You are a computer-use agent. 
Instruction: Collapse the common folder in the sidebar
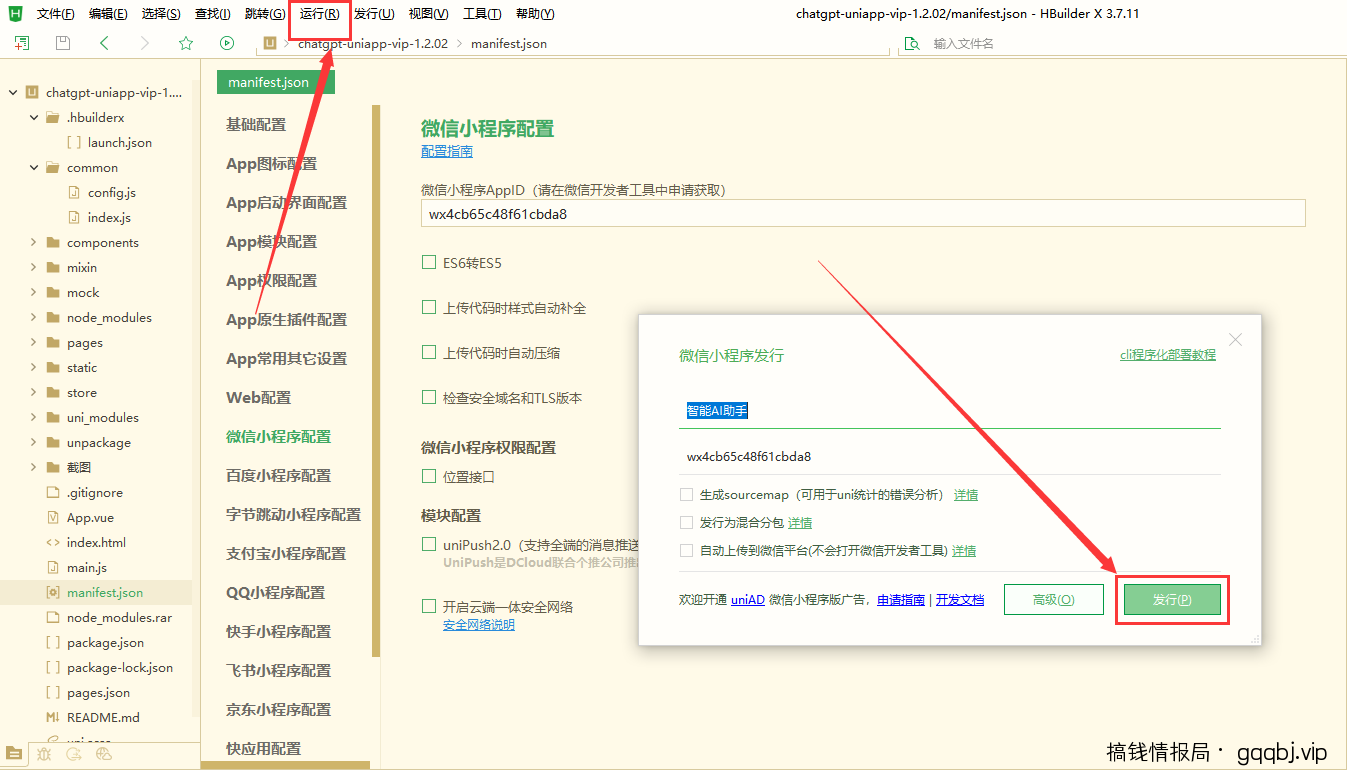point(32,167)
